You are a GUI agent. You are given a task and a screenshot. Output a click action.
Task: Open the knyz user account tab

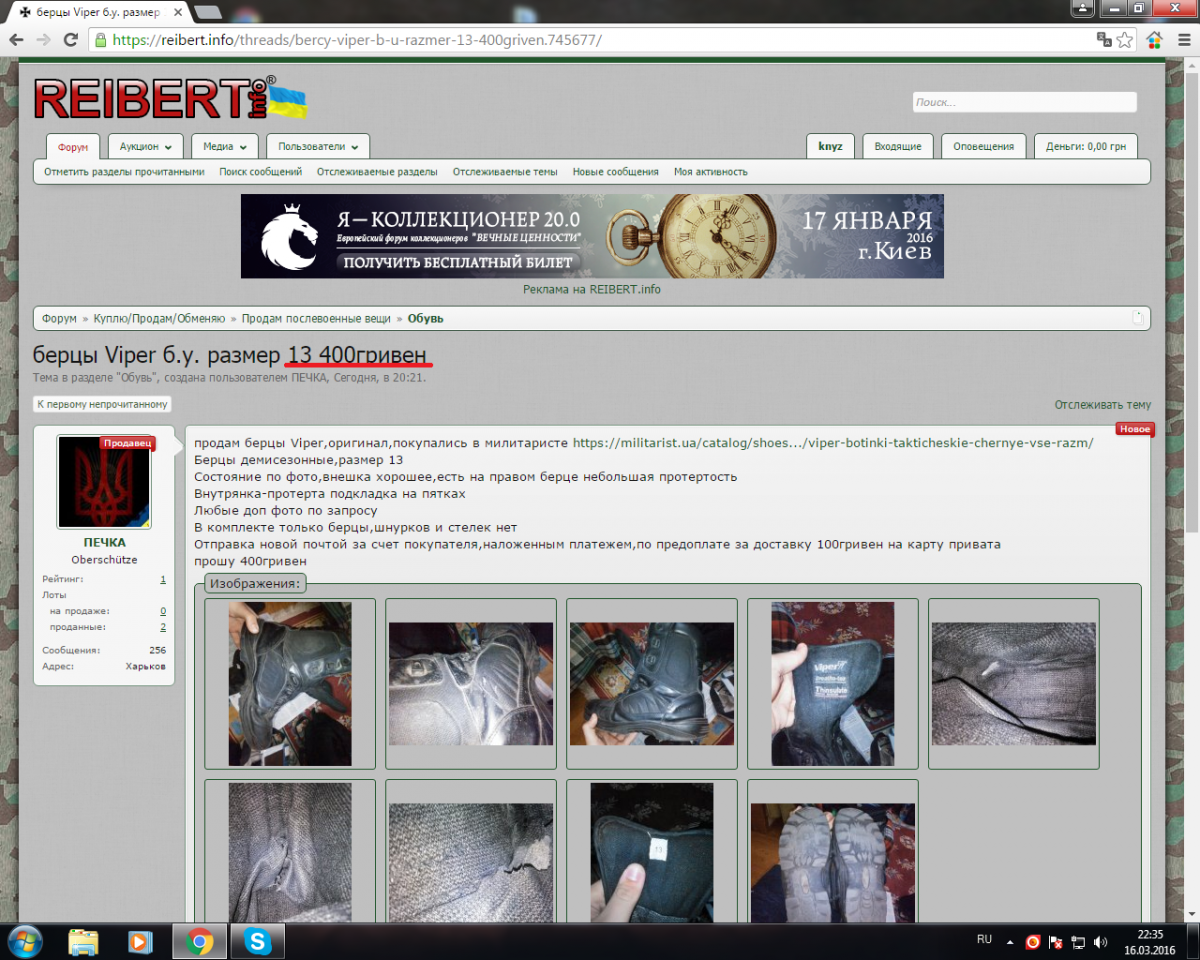coord(830,146)
